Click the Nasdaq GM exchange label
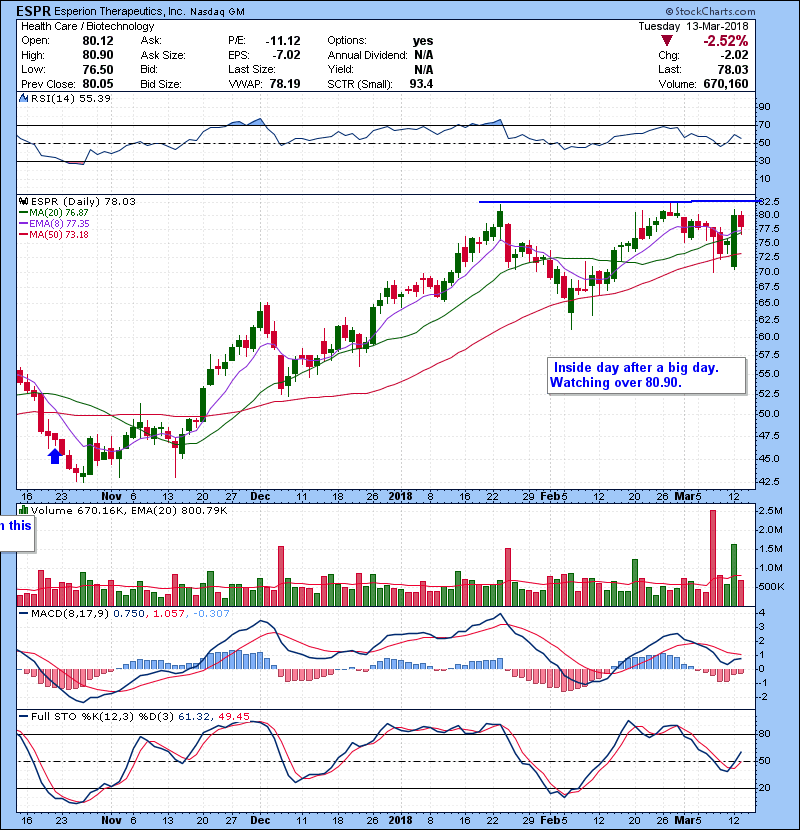 217,12
